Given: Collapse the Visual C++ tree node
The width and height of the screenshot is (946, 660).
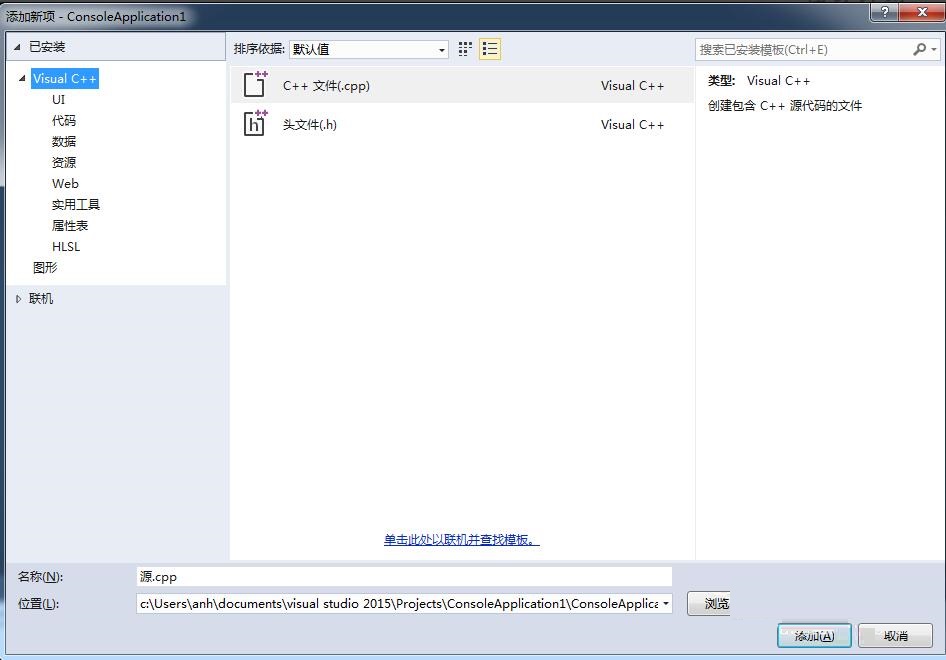Looking at the screenshot, I should tap(22, 78).
